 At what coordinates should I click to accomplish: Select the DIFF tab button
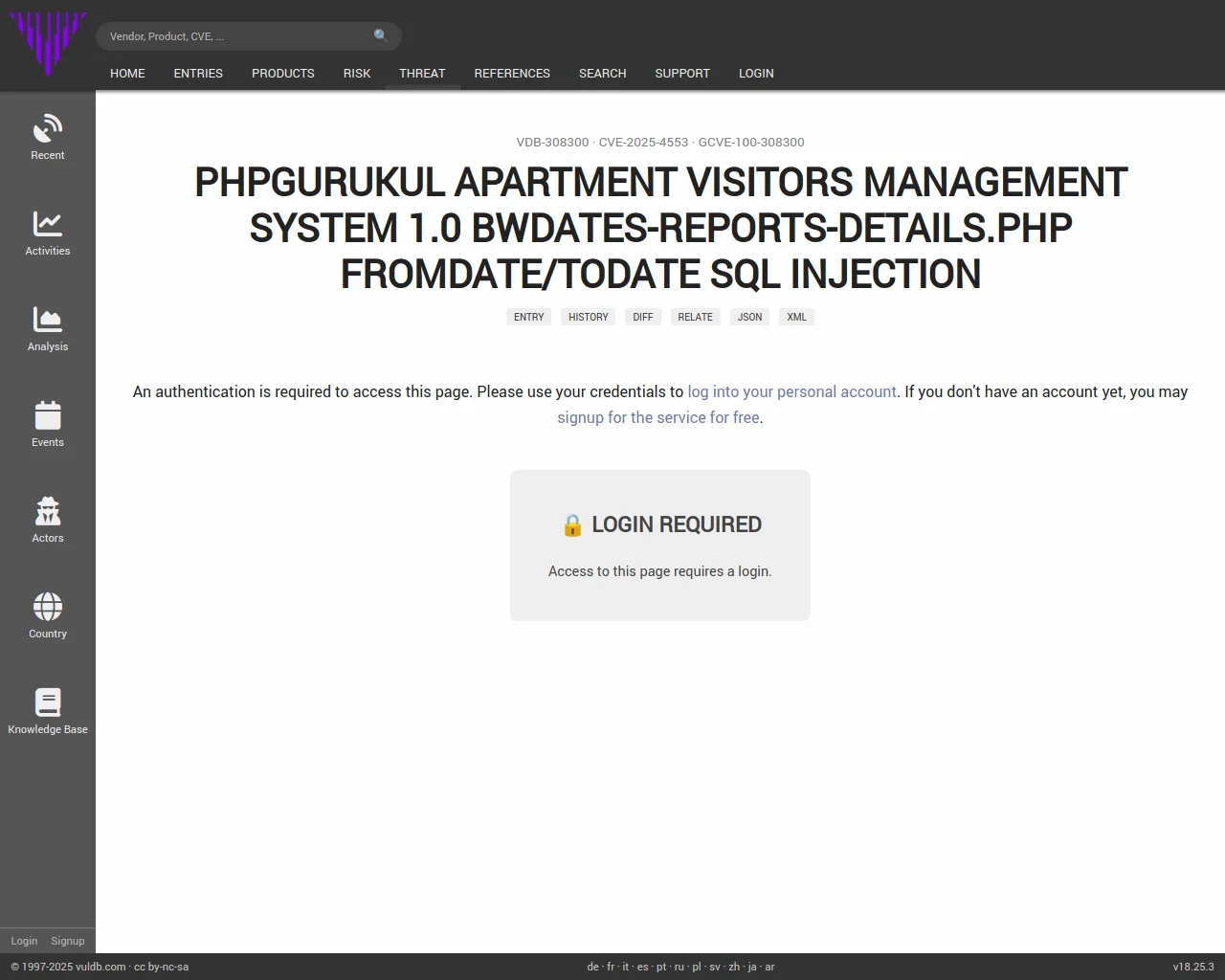click(x=643, y=317)
